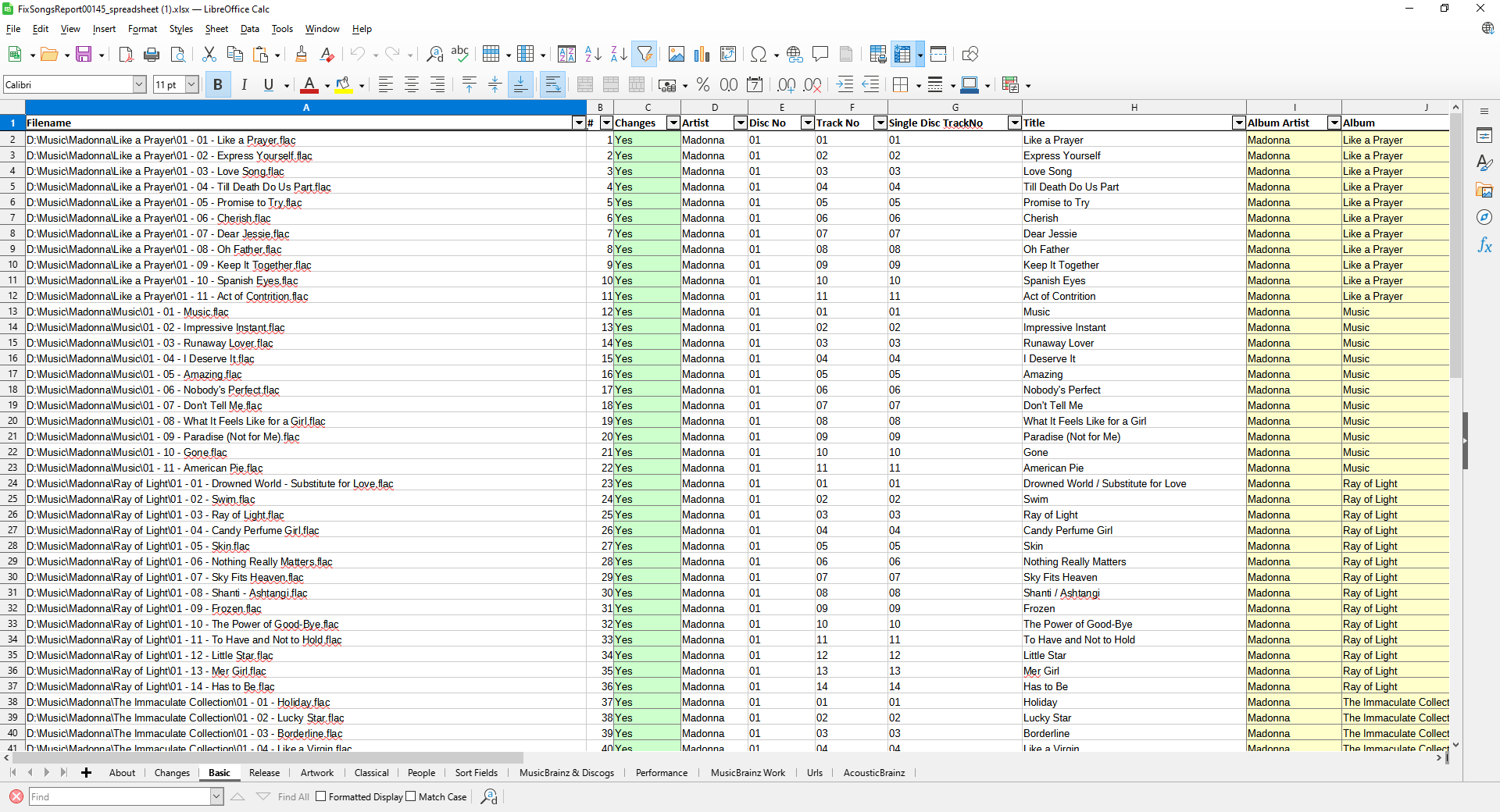Image resolution: width=1500 pixels, height=812 pixels.
Task: Open the Title column filter dropdown
Action: pos(1239,123)
